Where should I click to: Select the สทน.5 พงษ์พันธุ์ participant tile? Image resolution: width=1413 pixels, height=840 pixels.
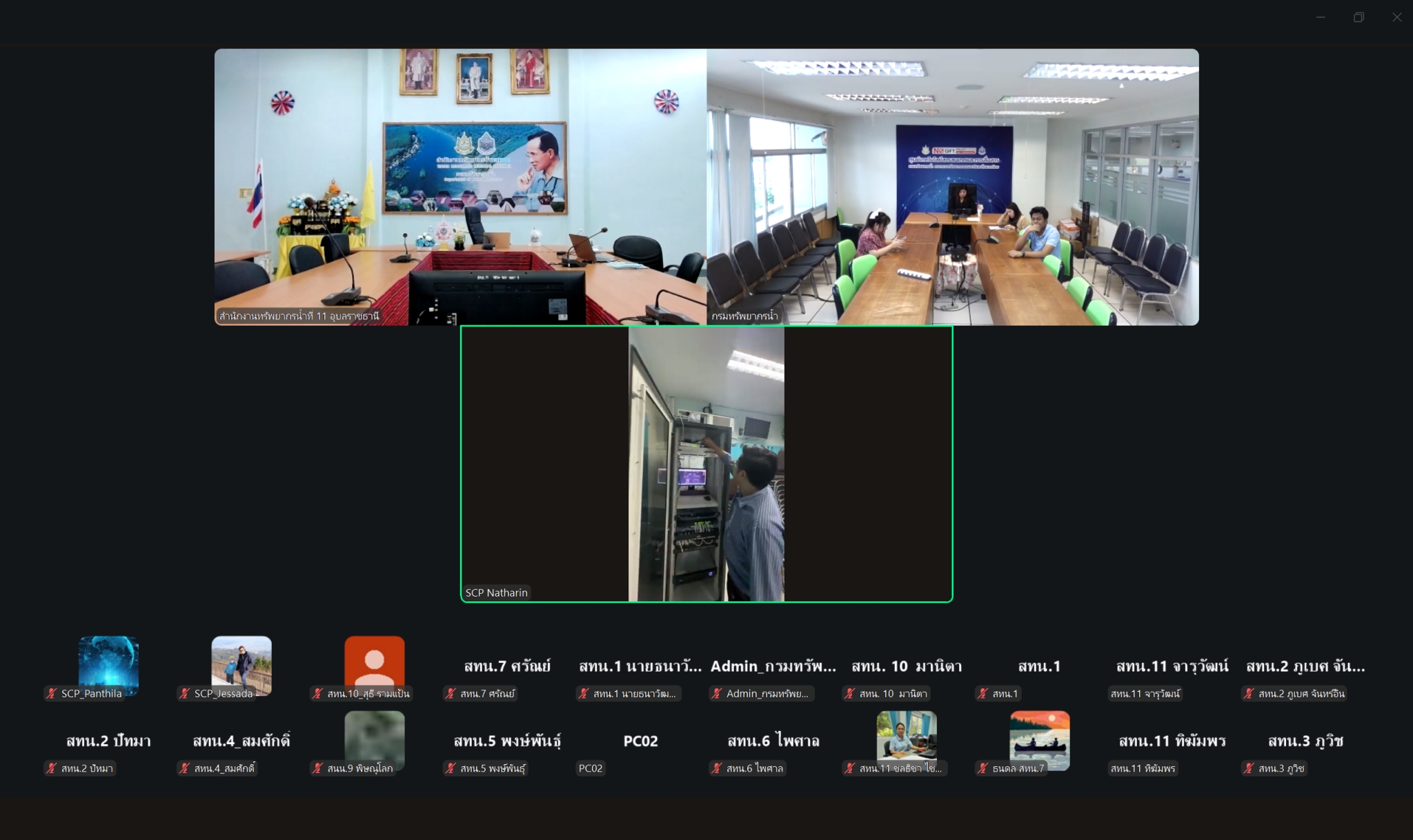click(x=507, y=741)
